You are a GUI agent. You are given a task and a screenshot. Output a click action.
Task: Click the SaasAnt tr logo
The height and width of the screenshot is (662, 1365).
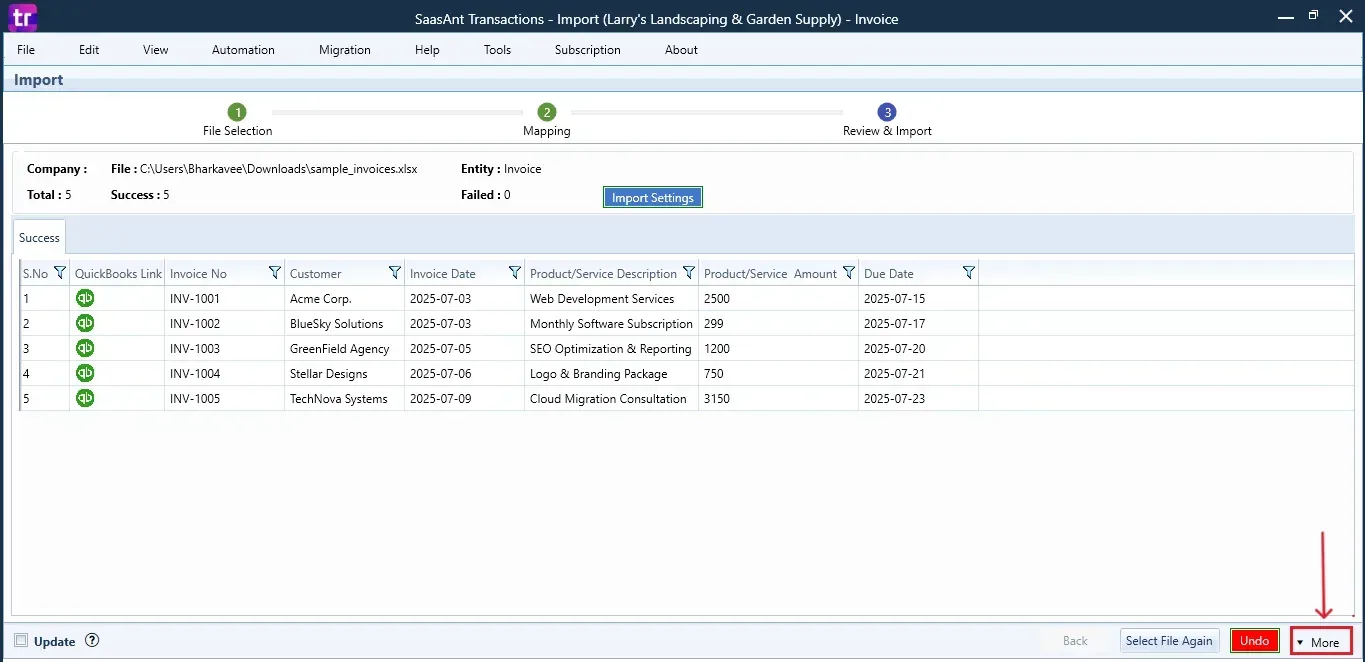pyautogui.click(x=20, y=17)
